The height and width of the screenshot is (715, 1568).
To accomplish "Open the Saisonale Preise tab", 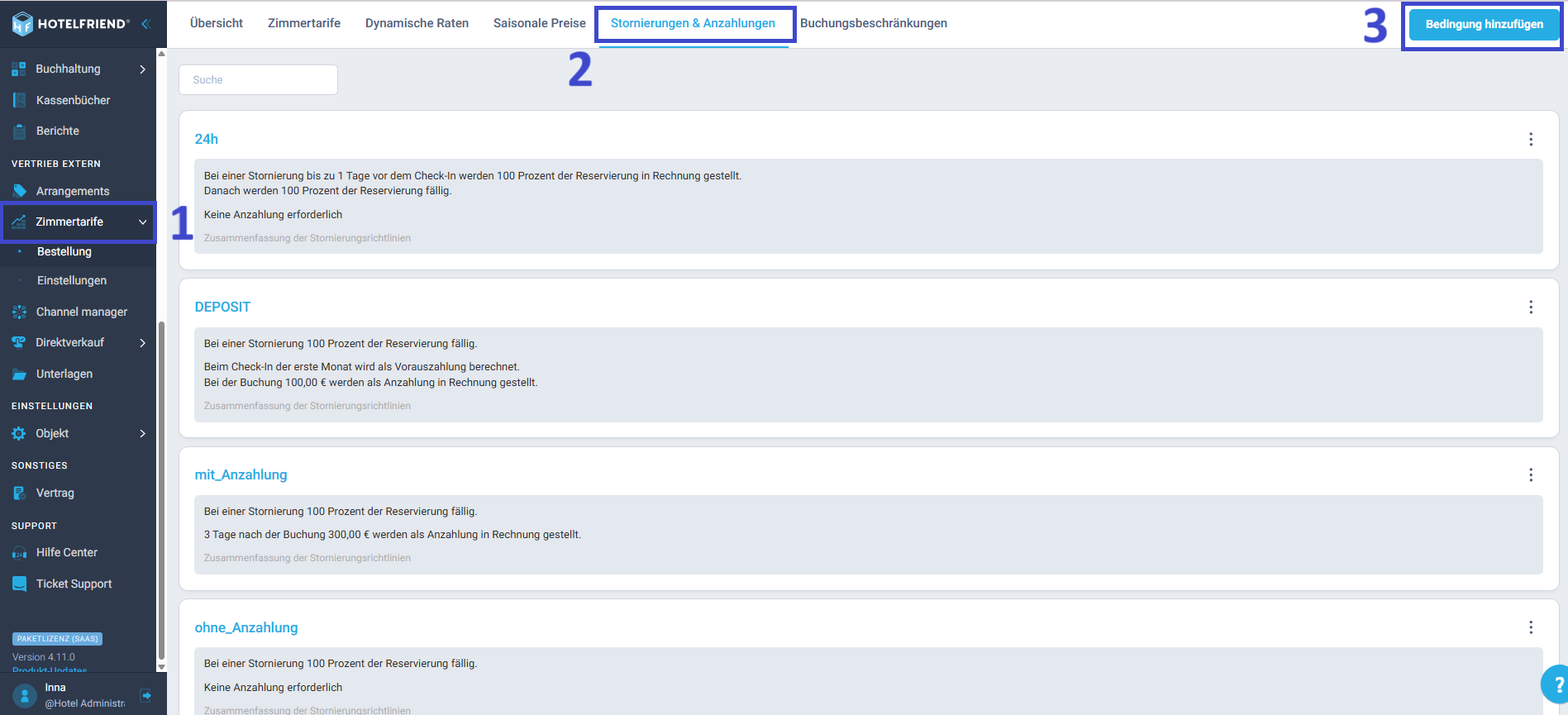I will pyautogui.click(x=540, y=23).
